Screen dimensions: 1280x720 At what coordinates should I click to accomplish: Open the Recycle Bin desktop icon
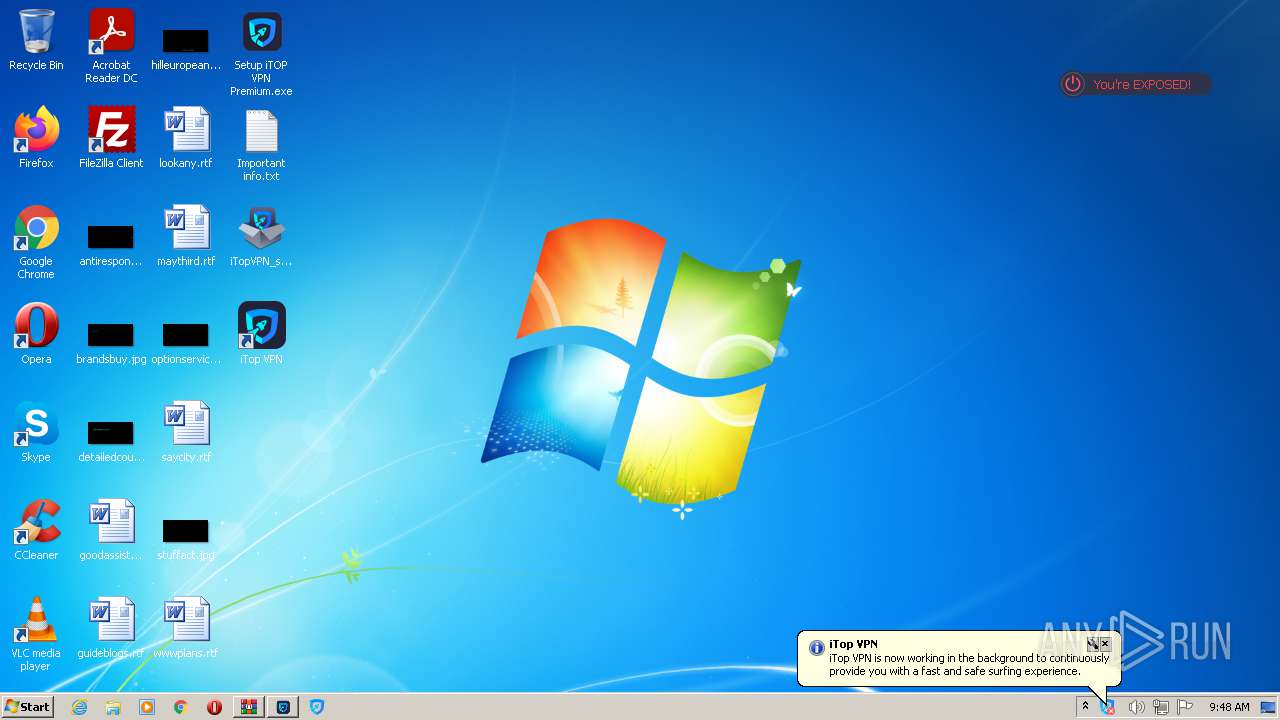pyautogui.click(x=36, y=40)
